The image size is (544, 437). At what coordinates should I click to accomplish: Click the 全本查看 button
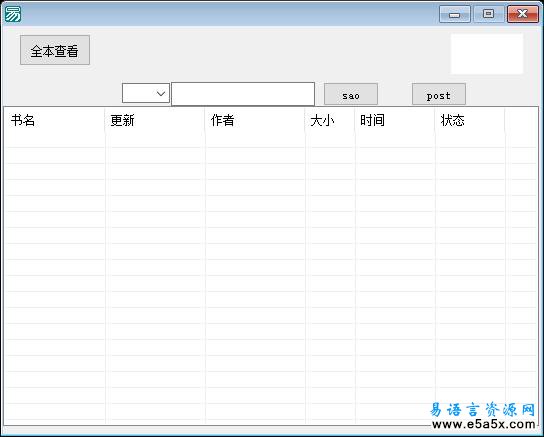(55, 50)
